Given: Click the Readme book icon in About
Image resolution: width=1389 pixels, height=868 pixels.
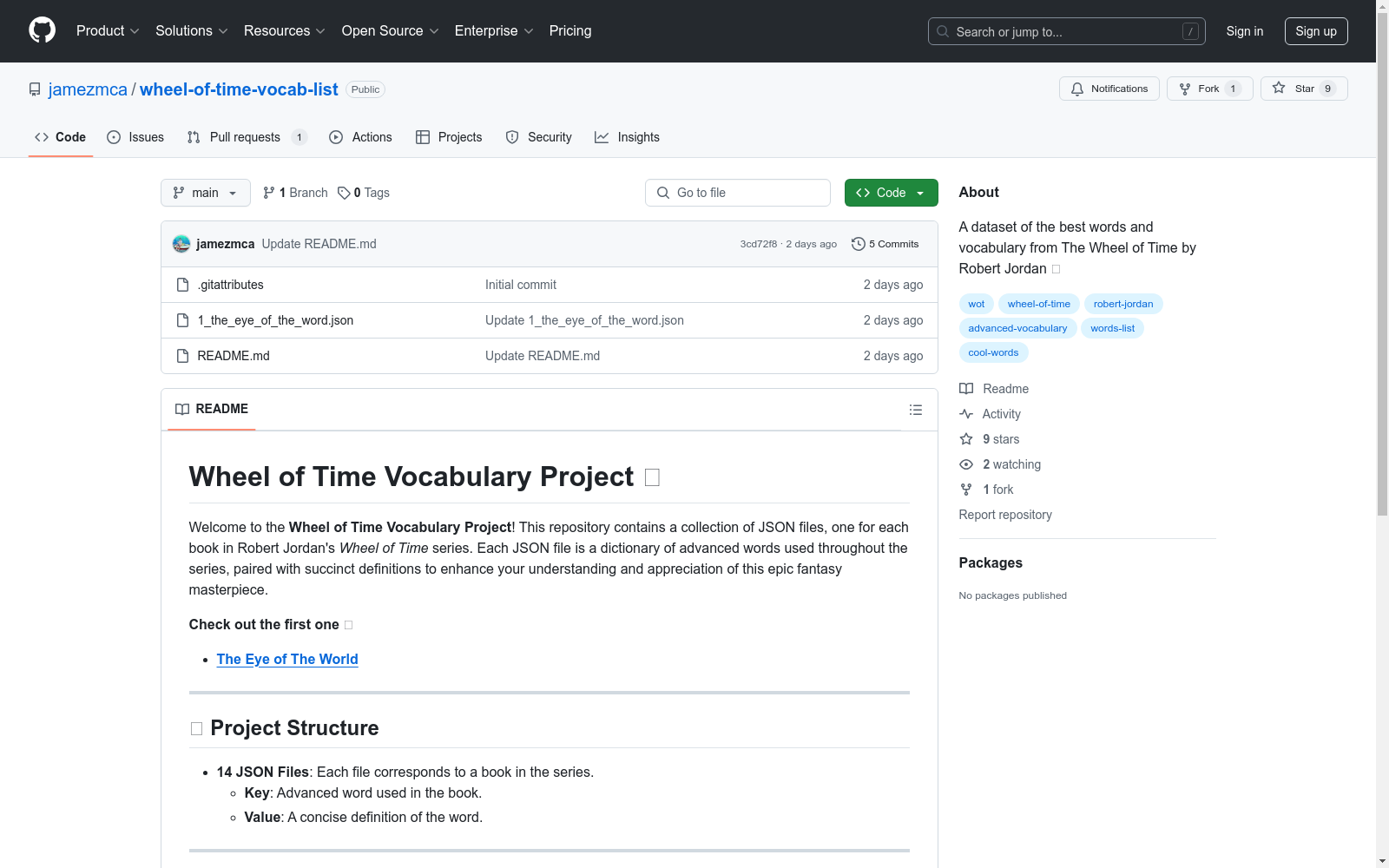Looking at the screenshot, I should tap(966, 389).
